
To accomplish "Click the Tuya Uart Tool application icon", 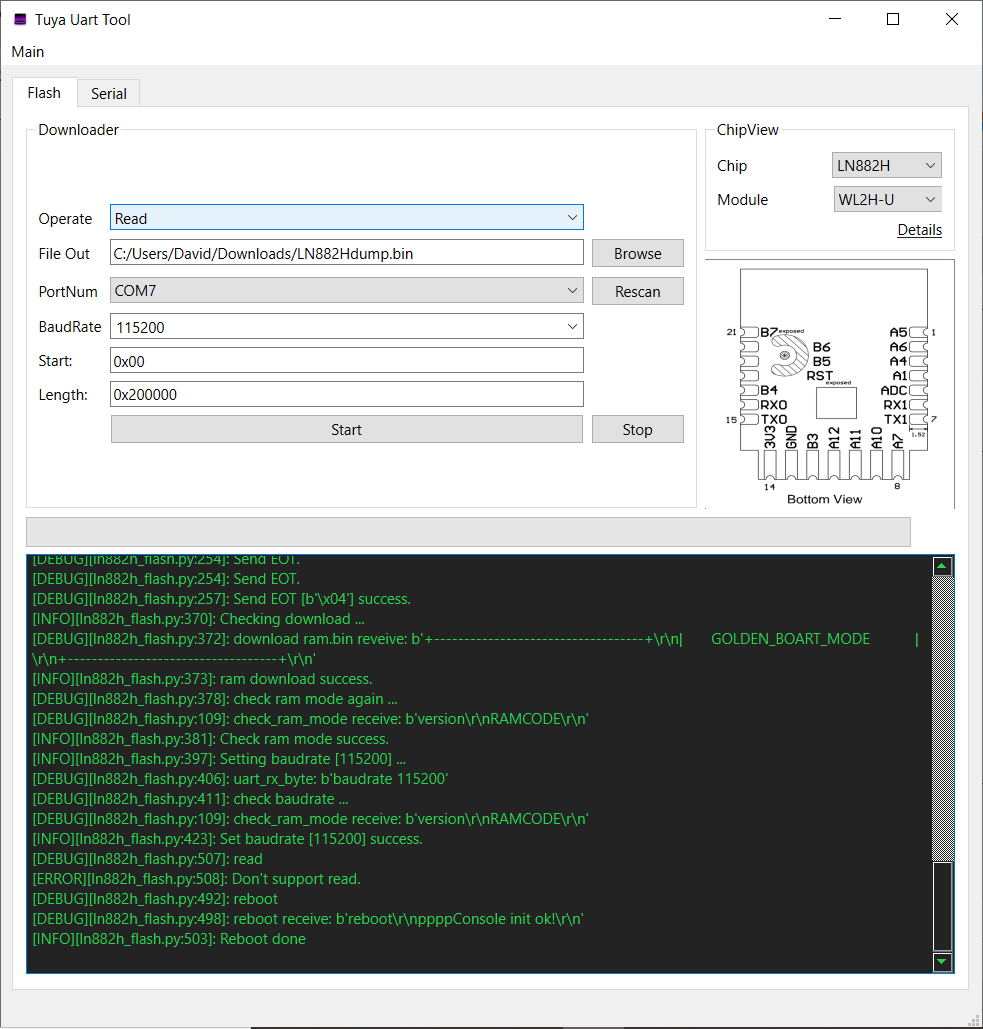I will [x=21, y=19].
